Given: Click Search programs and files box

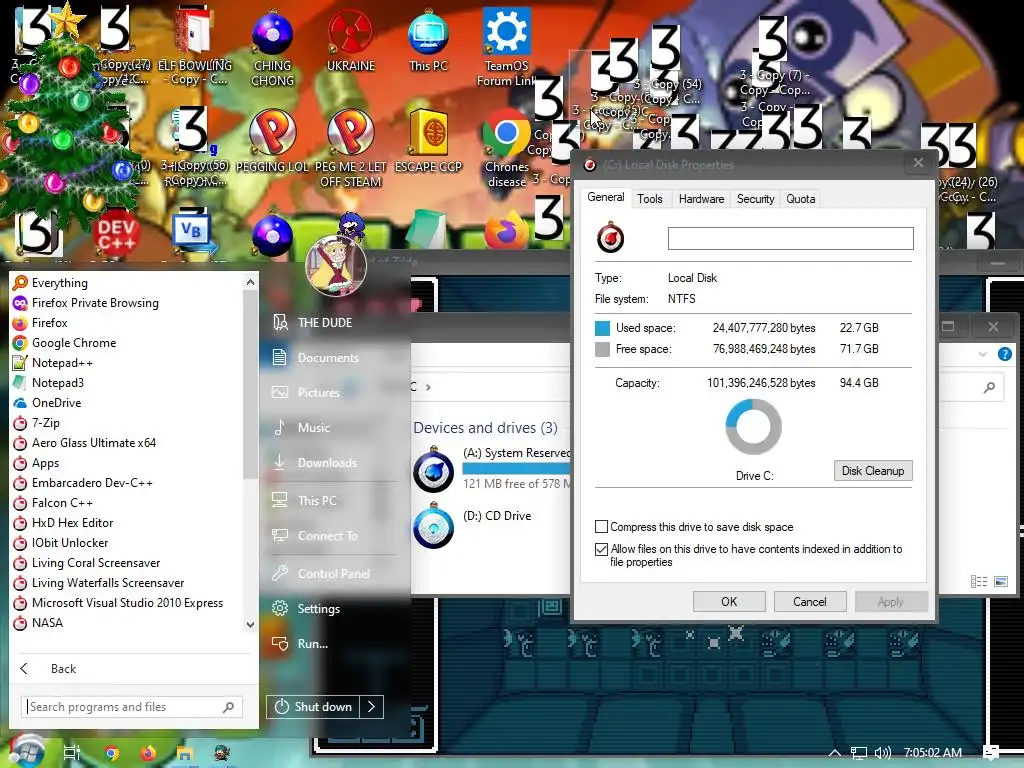Looking at the screenshot, I should click(x=132, y=707).
